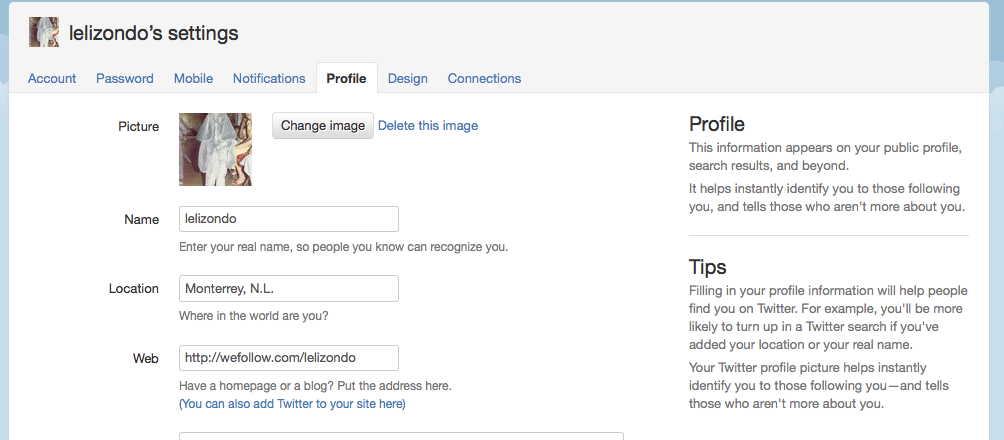The height and width of the screenshot is (440, 1004).
Task: Click the Delete this image link
Action: 428,126
